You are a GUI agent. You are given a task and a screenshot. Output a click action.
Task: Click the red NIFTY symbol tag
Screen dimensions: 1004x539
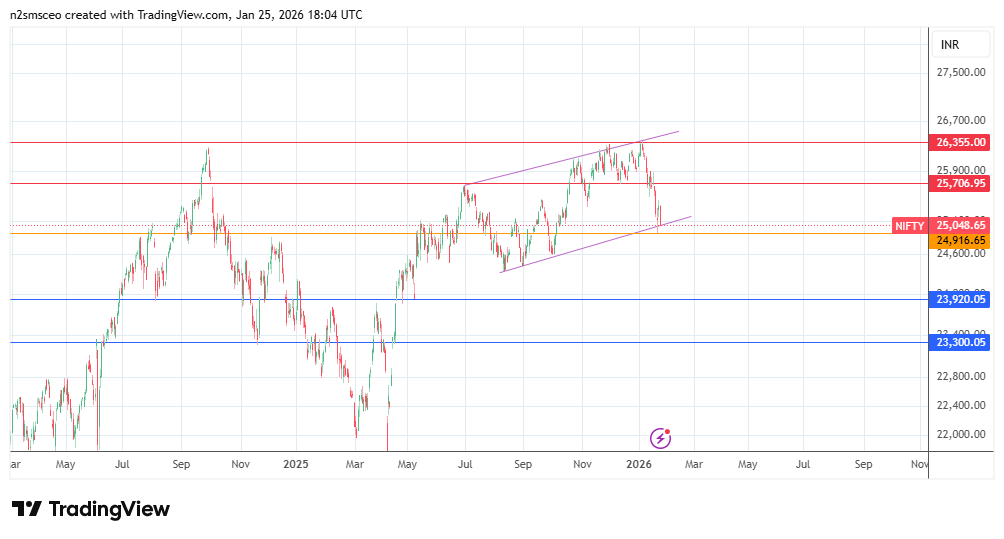coord(909,226)
